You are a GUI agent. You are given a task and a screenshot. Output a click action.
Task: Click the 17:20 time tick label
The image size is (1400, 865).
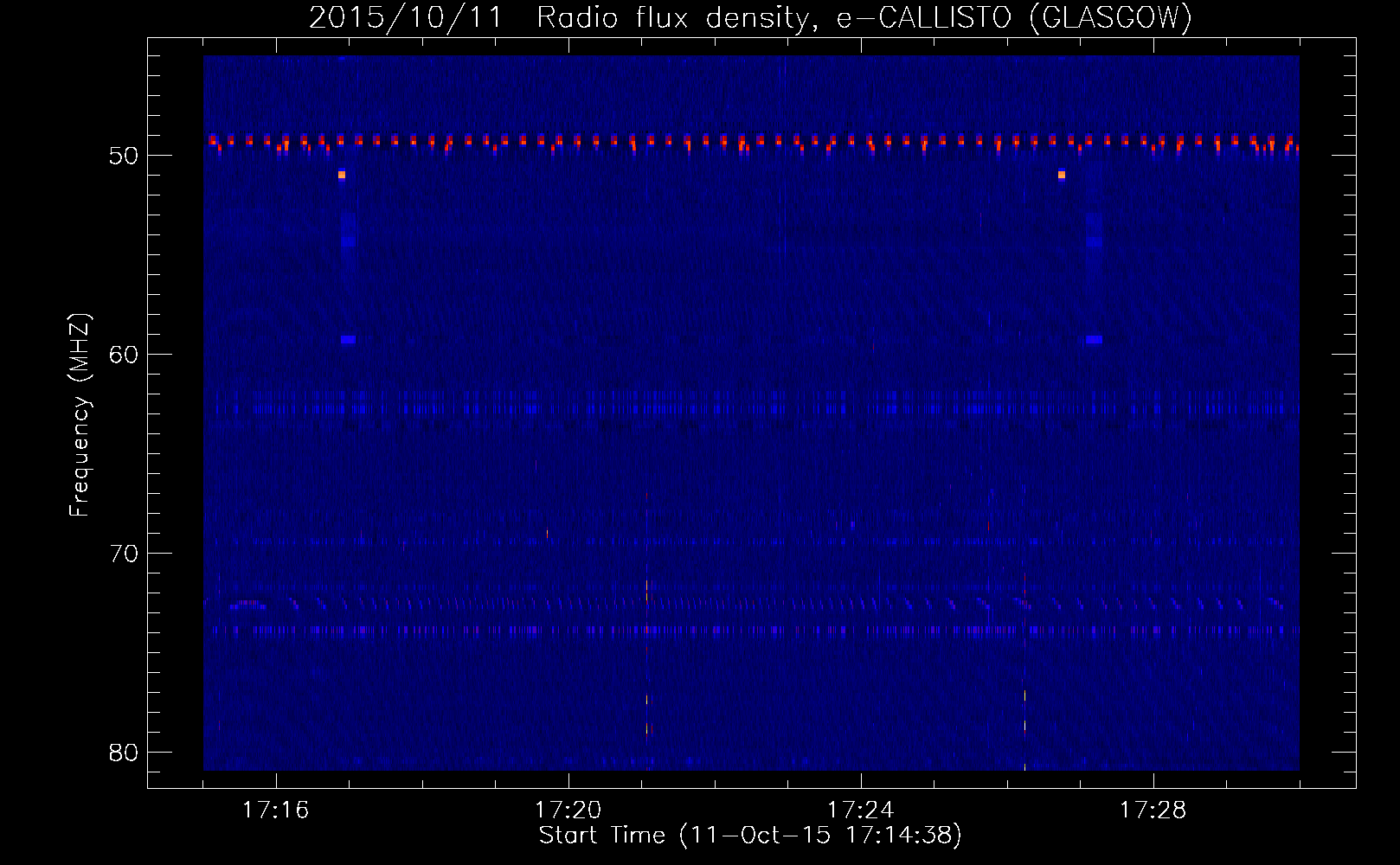pyautogui.click(x=568, y=811)
